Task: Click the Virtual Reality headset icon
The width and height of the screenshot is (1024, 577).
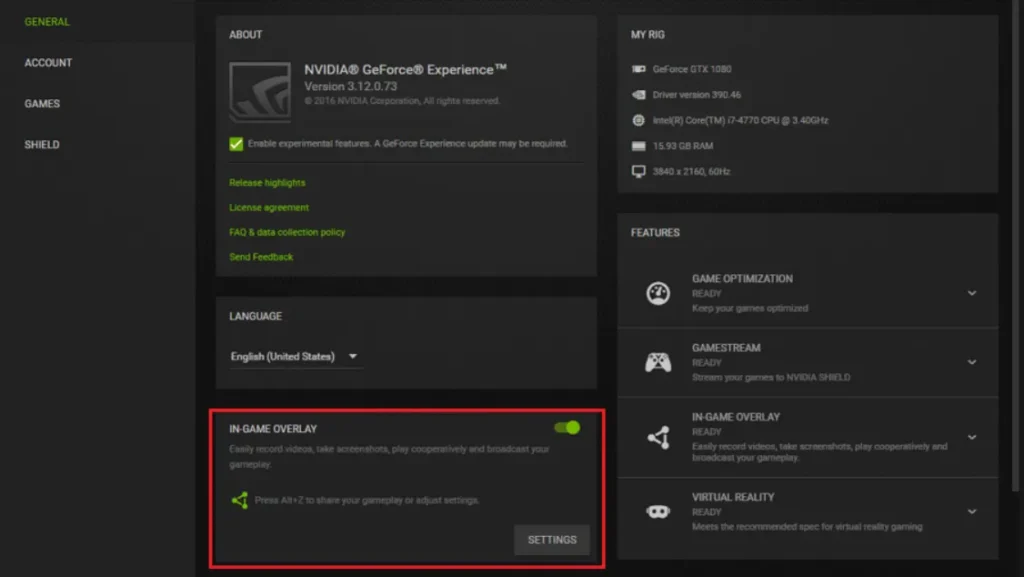Action: tap(658, 511)
